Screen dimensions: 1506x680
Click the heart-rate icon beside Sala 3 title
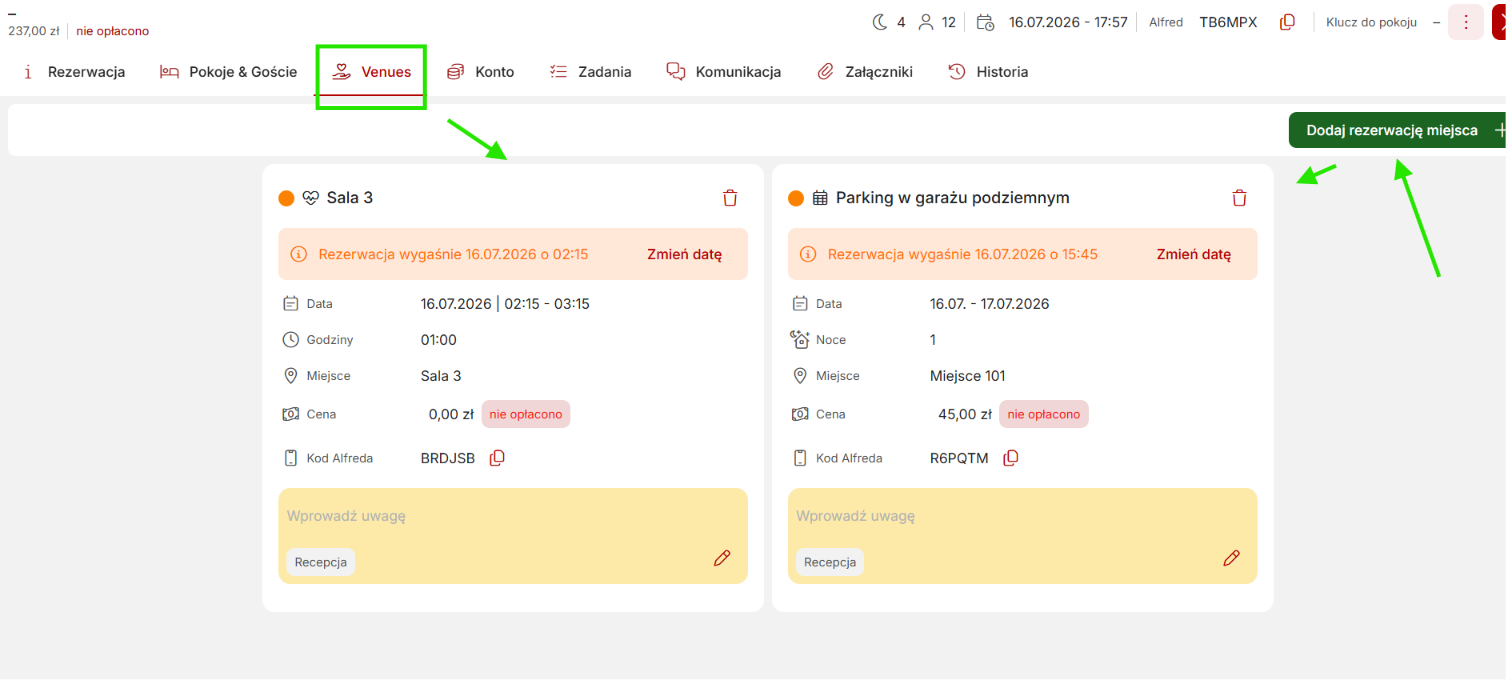(x=311, y=198)
